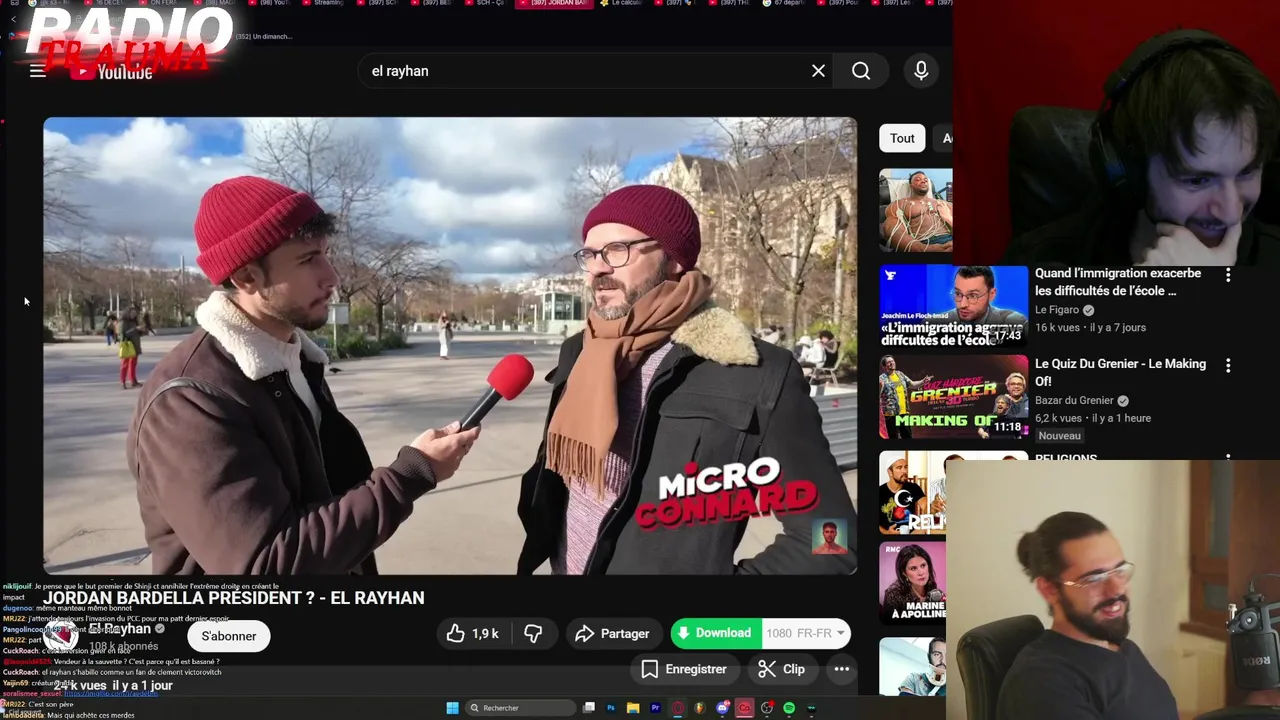Open the top suggested video thumbnail with shirtless man
The height and width of the screenshot is (720, 1280).
pyautogui.click(x=916, y=210)
